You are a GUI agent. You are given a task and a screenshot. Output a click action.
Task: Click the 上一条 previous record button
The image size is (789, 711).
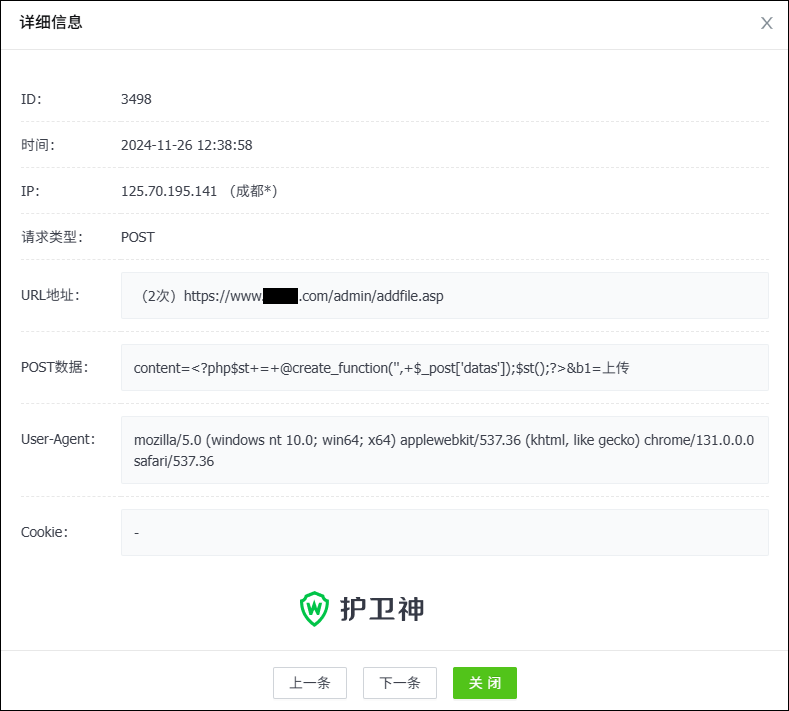click(310, 683)
